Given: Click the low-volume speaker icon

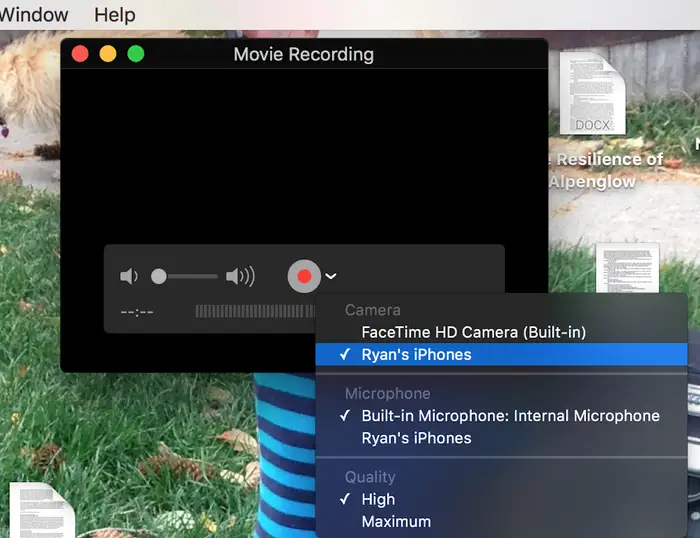Looking at the screenshot, I should [x=128, y=276].
